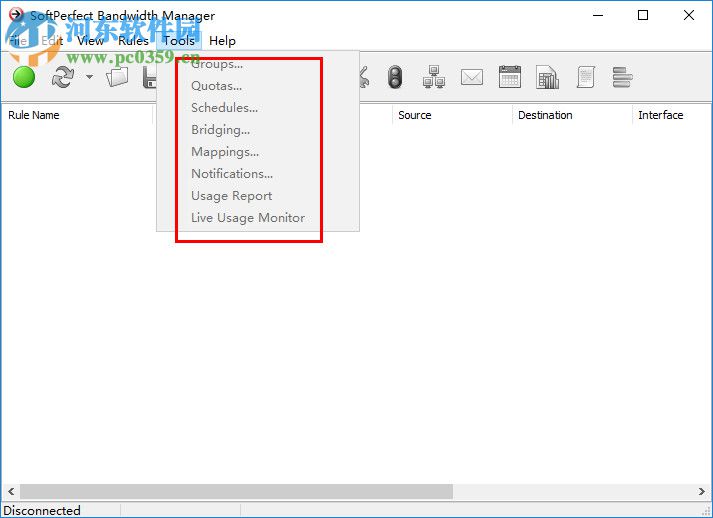713x518 pixels.
Task: Choose Mappings... menu entry
Action: tap(225, 151)
